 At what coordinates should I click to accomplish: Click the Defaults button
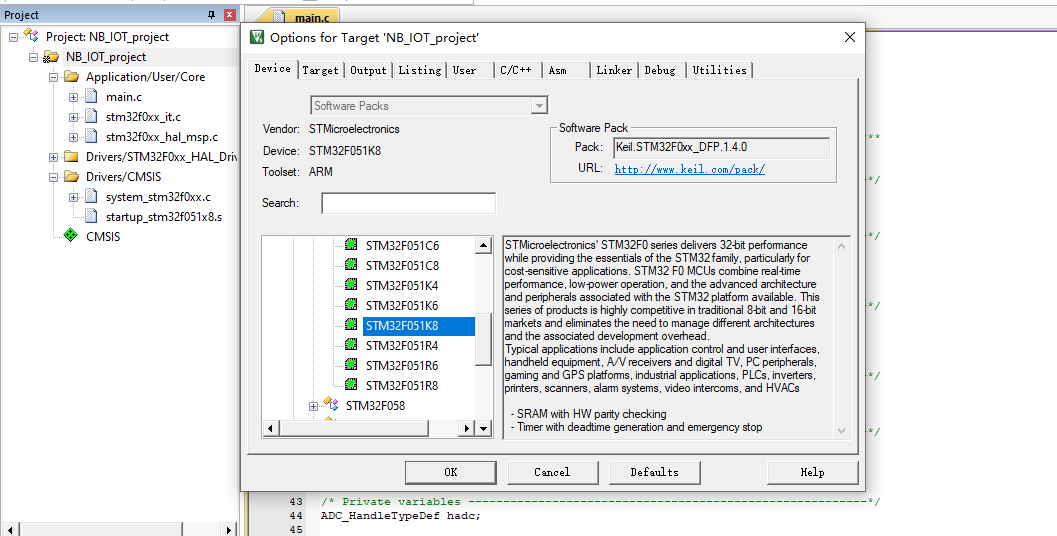tap(655, 472)
